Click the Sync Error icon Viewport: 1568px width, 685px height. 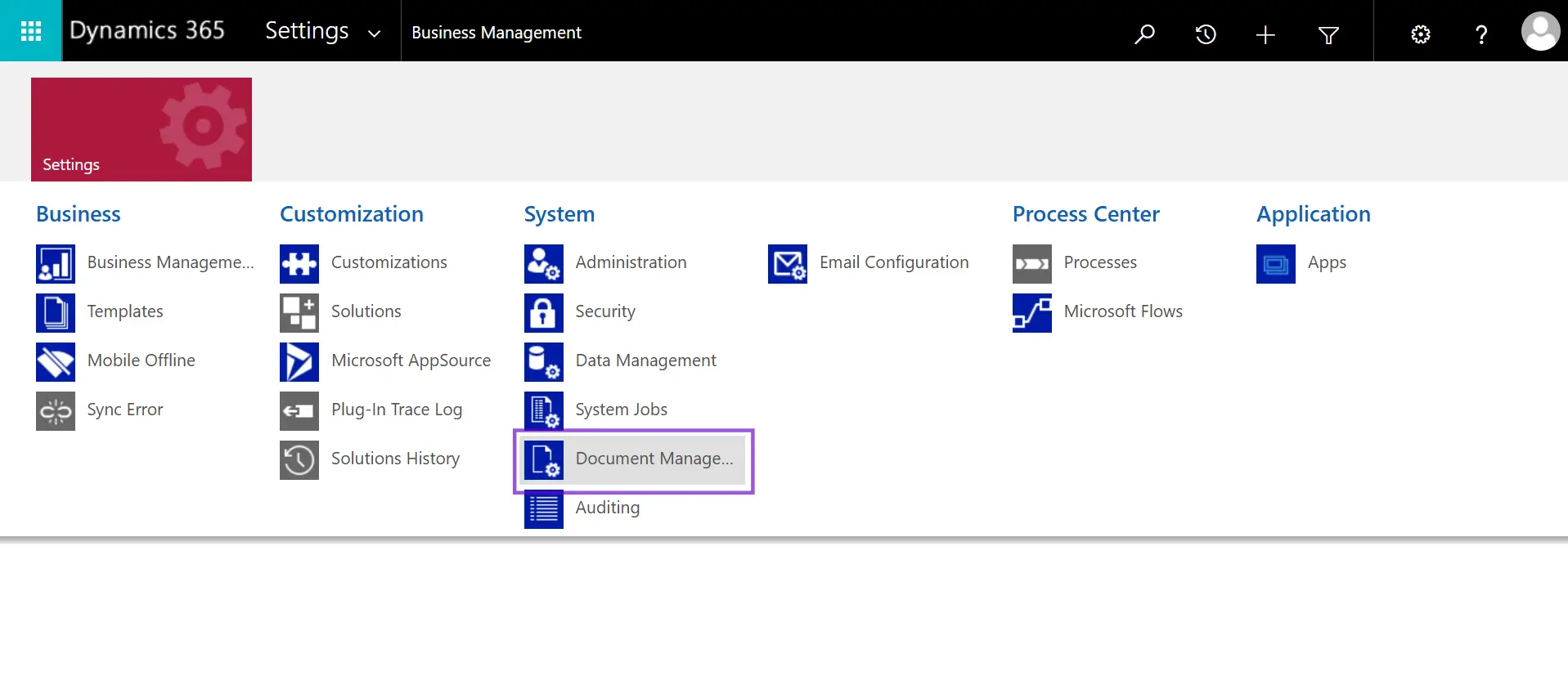point(56,411)
